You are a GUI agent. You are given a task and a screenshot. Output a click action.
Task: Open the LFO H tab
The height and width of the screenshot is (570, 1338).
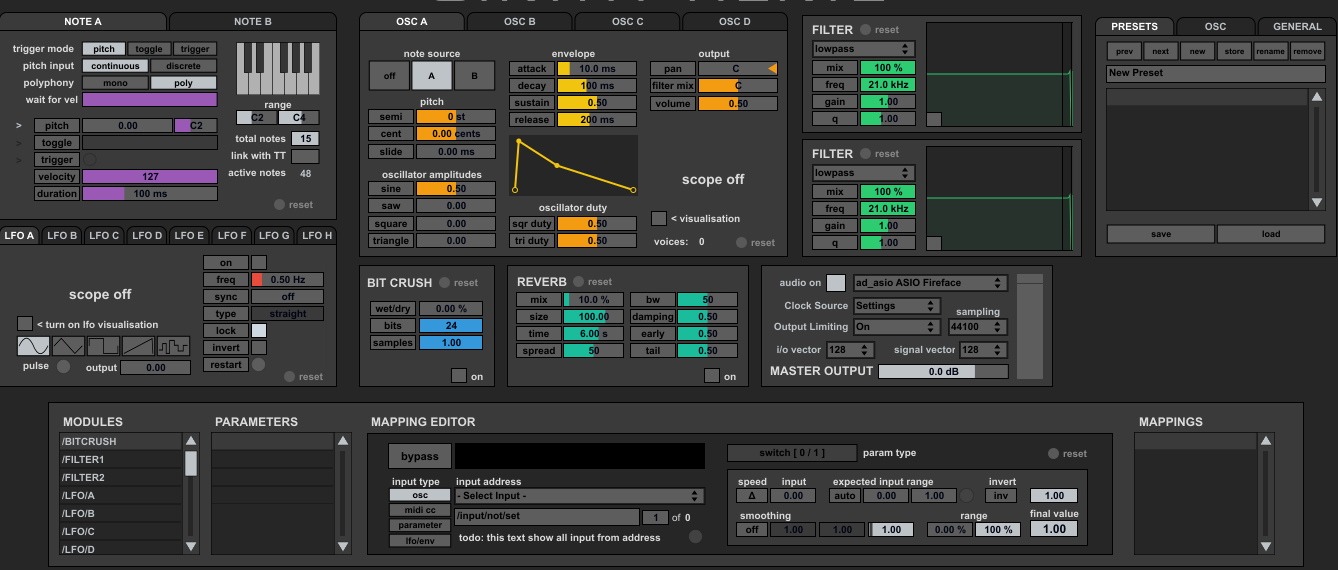pos(317,235)
